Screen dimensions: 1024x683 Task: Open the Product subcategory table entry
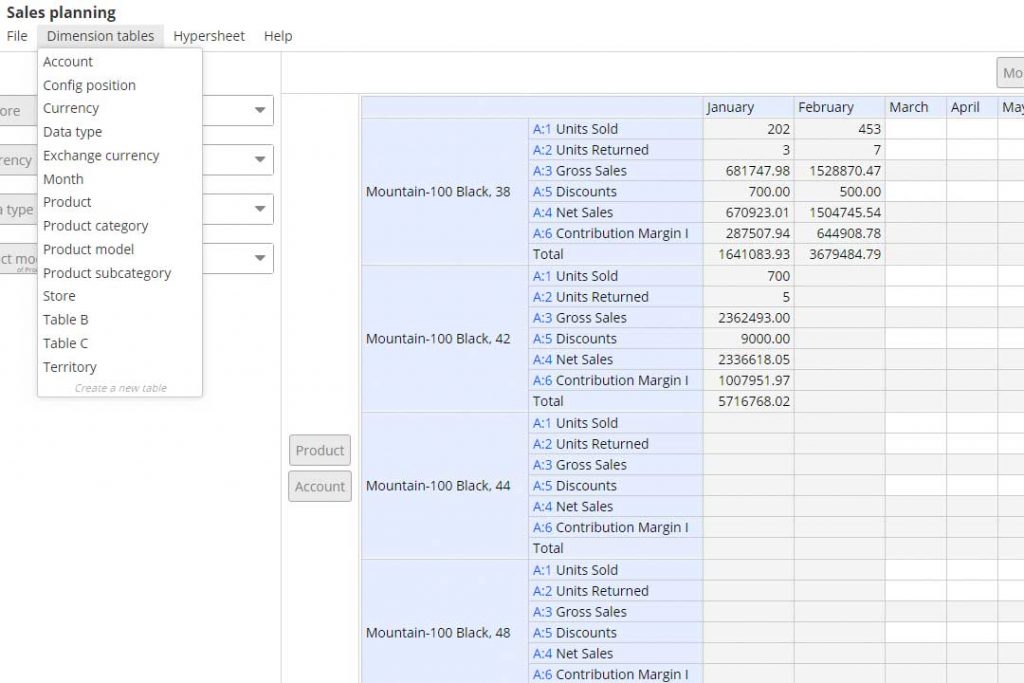pyautogui.click(x=107, y=273)
